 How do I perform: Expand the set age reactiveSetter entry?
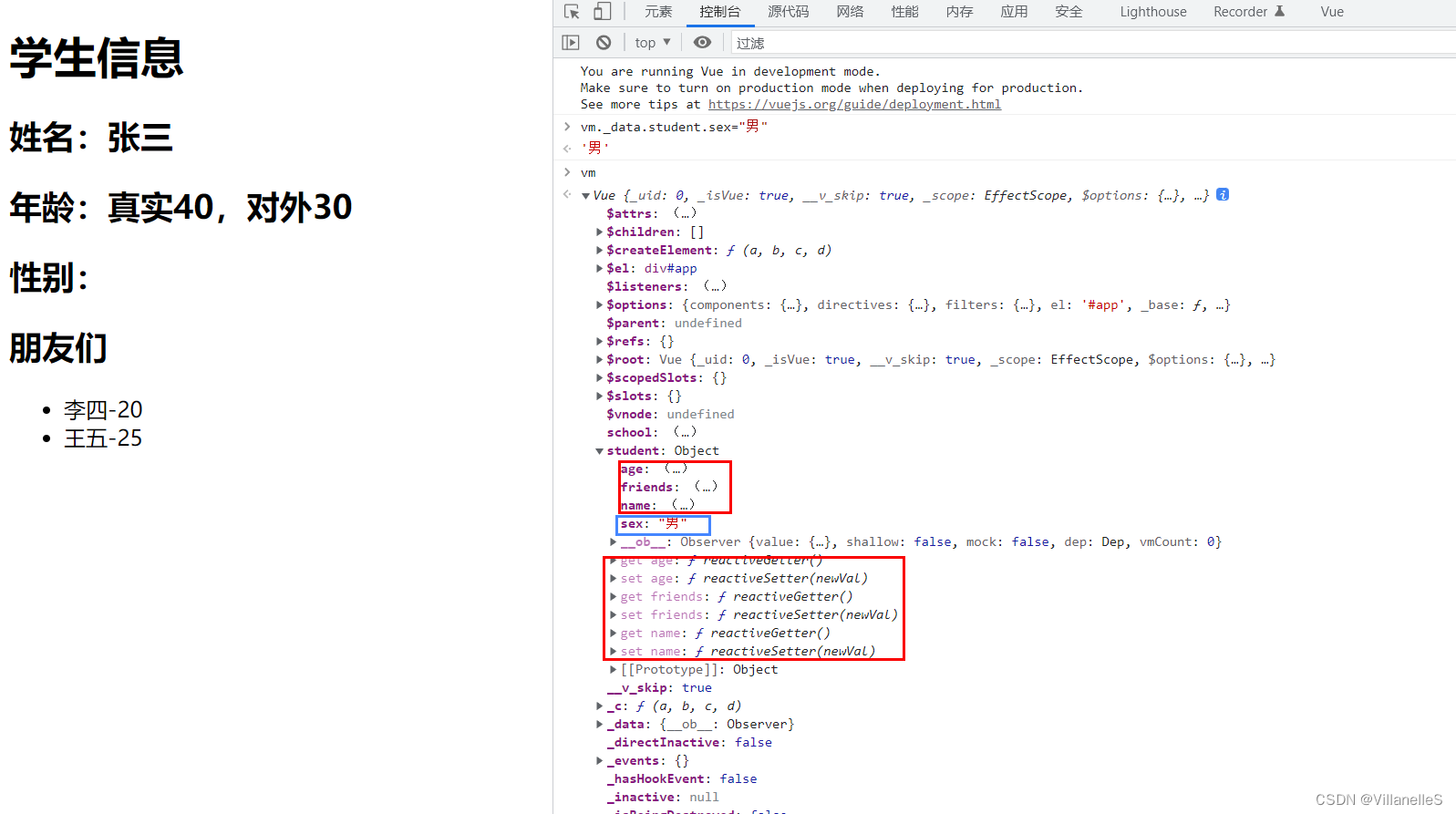614,578
